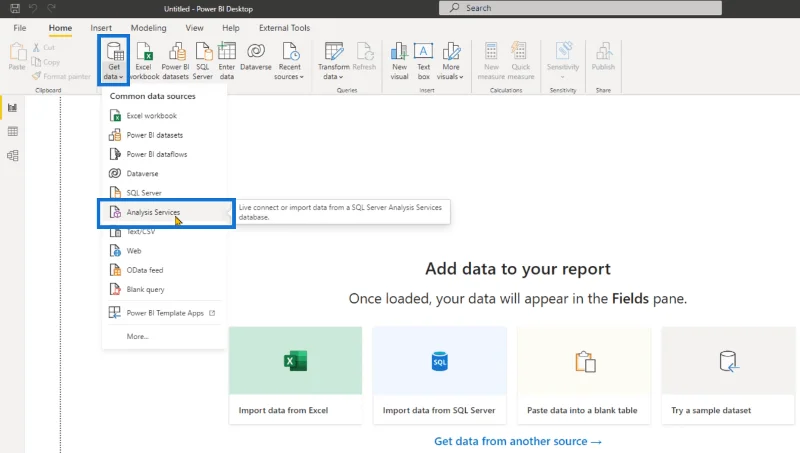Click Copy in the Clipboard group

click(46, 62)
